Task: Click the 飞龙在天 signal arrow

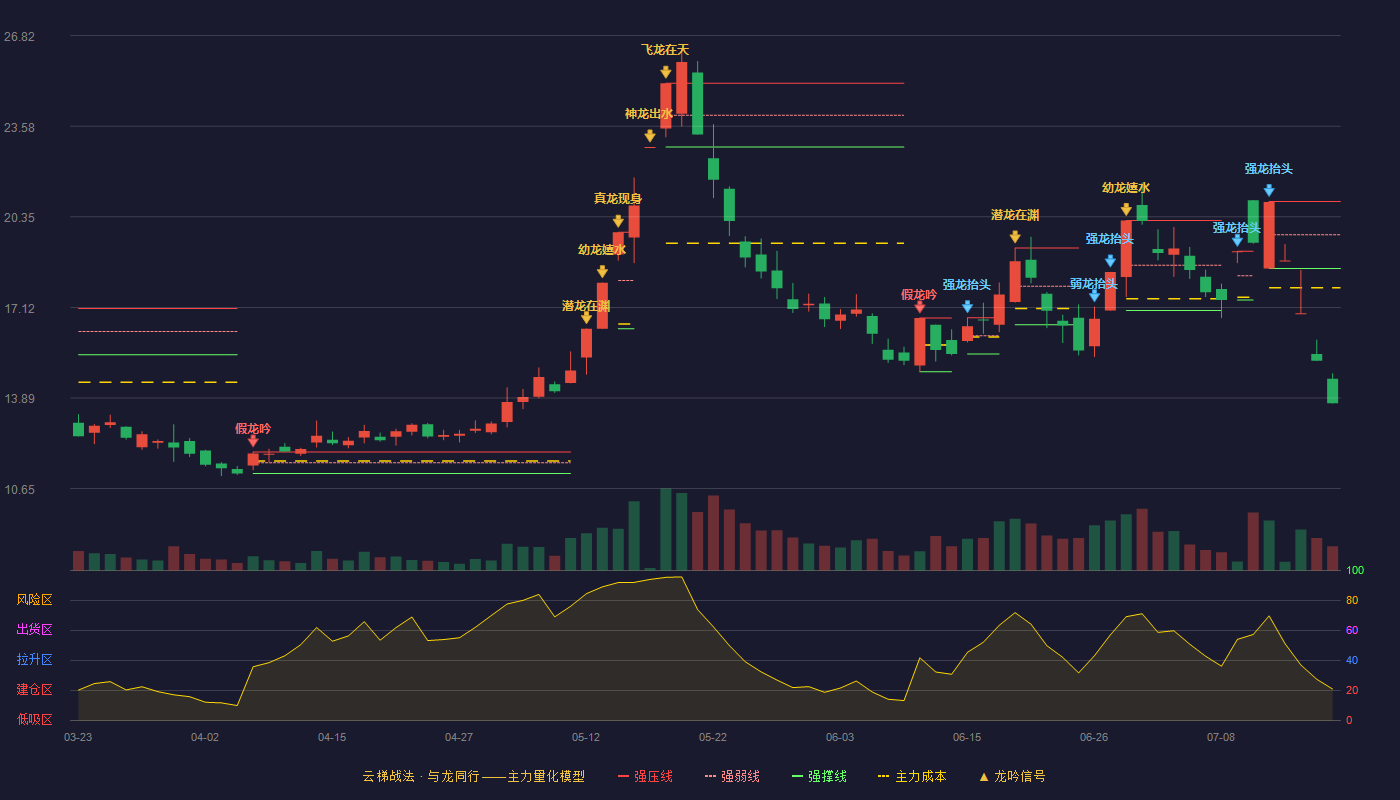Action: click(x=665, y=72)
